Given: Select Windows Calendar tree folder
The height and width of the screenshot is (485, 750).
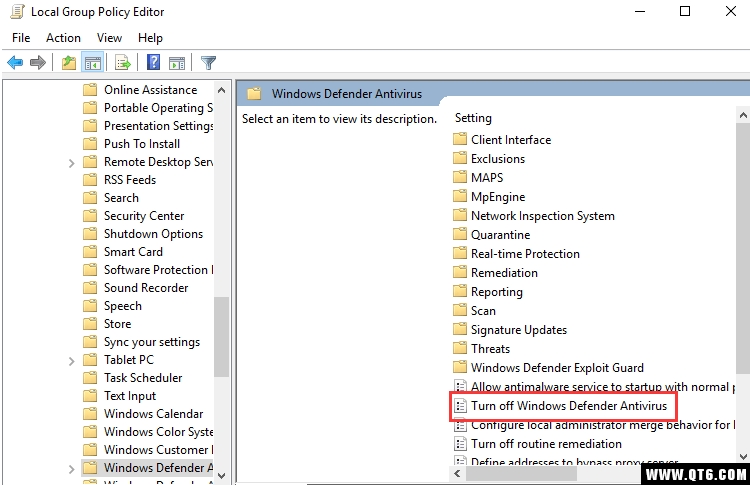Looking at the screenshot, I should coord(143,414).
